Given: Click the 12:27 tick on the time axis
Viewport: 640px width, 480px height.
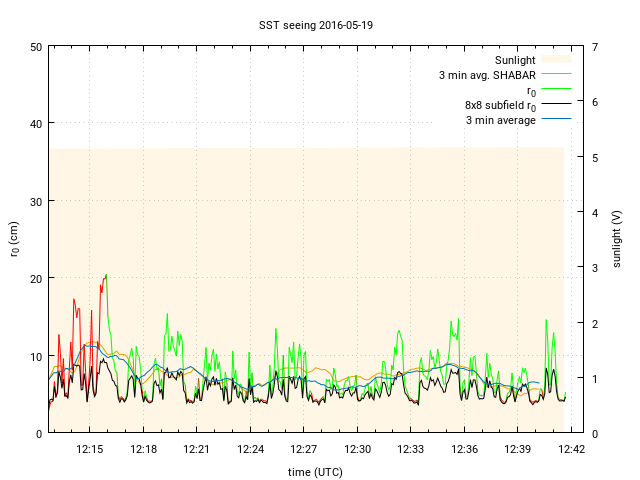Looking at the screenshot, I should [x=304, y=449].
